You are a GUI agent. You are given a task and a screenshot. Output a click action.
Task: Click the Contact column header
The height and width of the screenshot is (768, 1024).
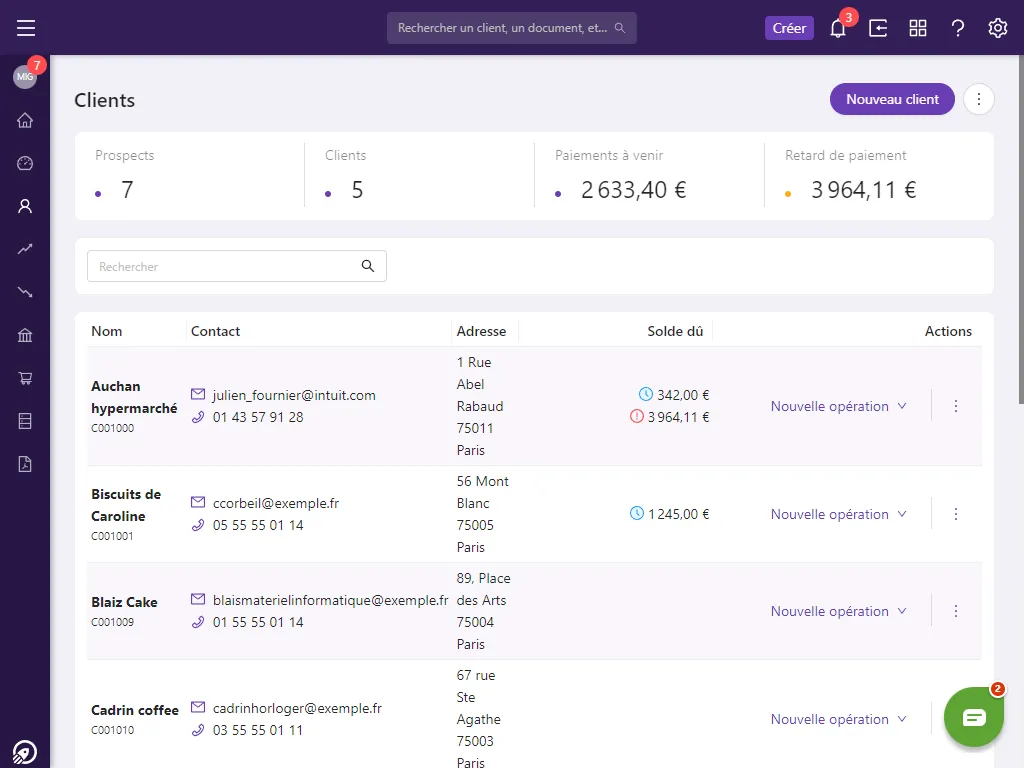[216, 331]
